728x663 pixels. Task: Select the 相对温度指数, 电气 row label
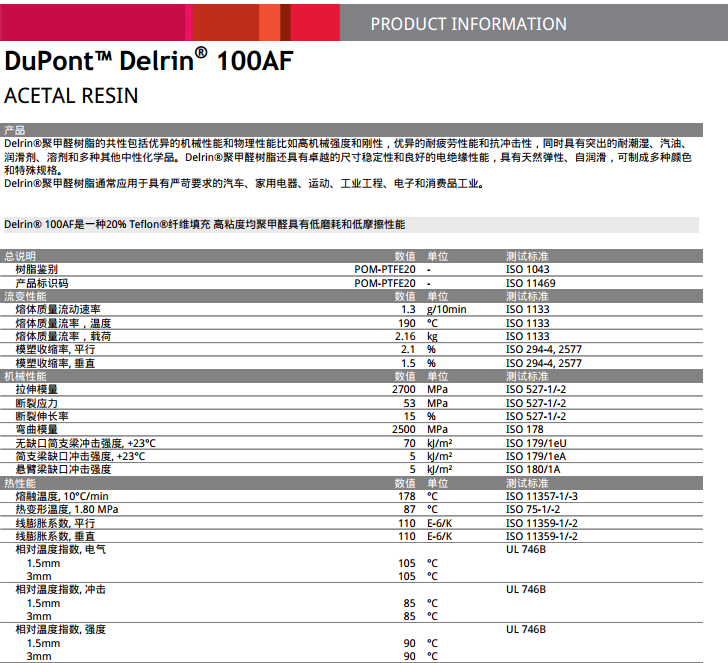(x=60, y=549)
